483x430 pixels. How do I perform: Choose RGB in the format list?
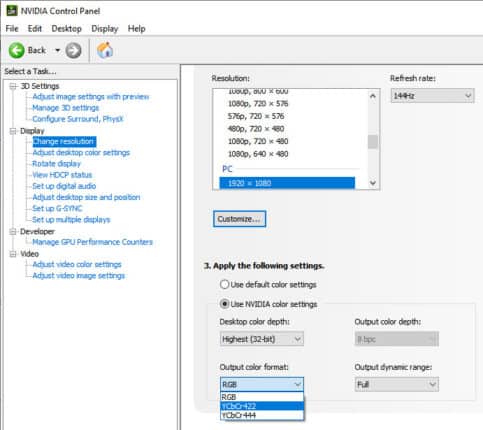click(262, 397)
